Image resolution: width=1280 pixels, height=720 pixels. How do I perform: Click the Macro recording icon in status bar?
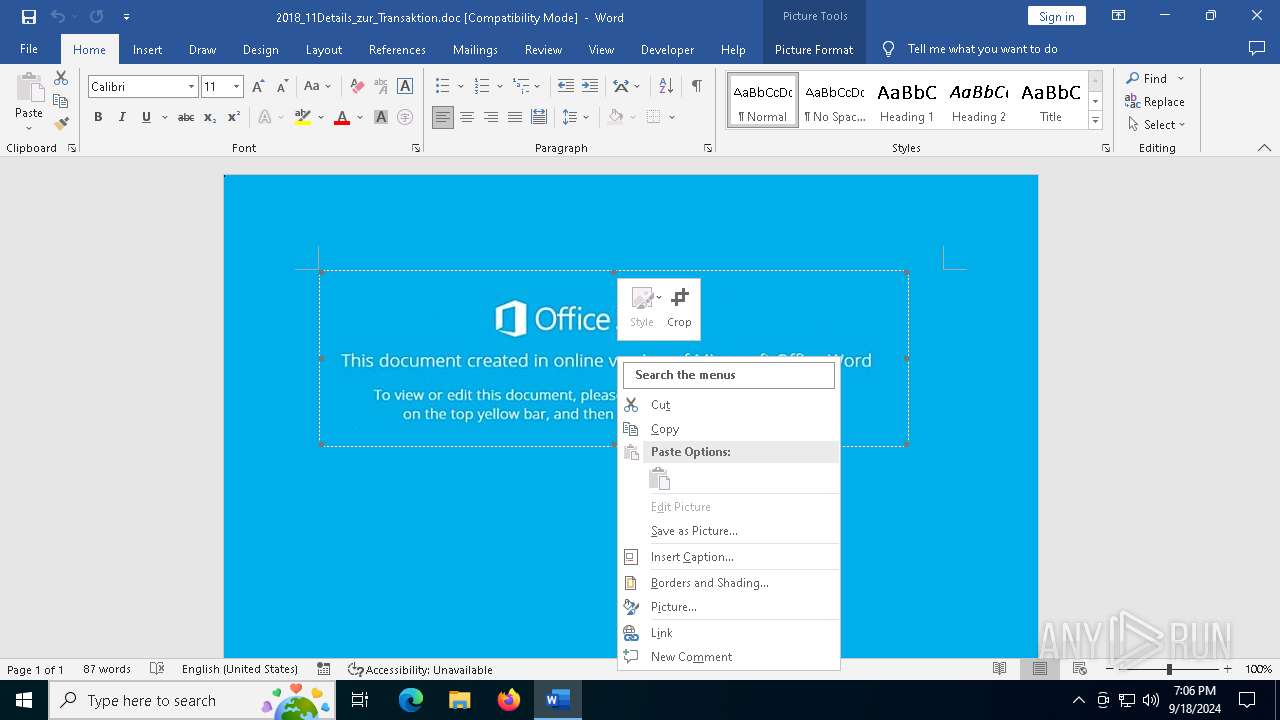coord(324,669)
